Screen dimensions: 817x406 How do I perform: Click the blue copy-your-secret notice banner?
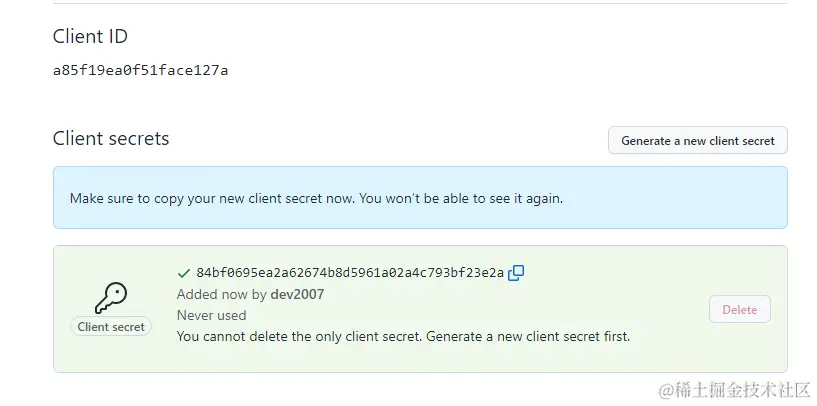pos(420,198)
